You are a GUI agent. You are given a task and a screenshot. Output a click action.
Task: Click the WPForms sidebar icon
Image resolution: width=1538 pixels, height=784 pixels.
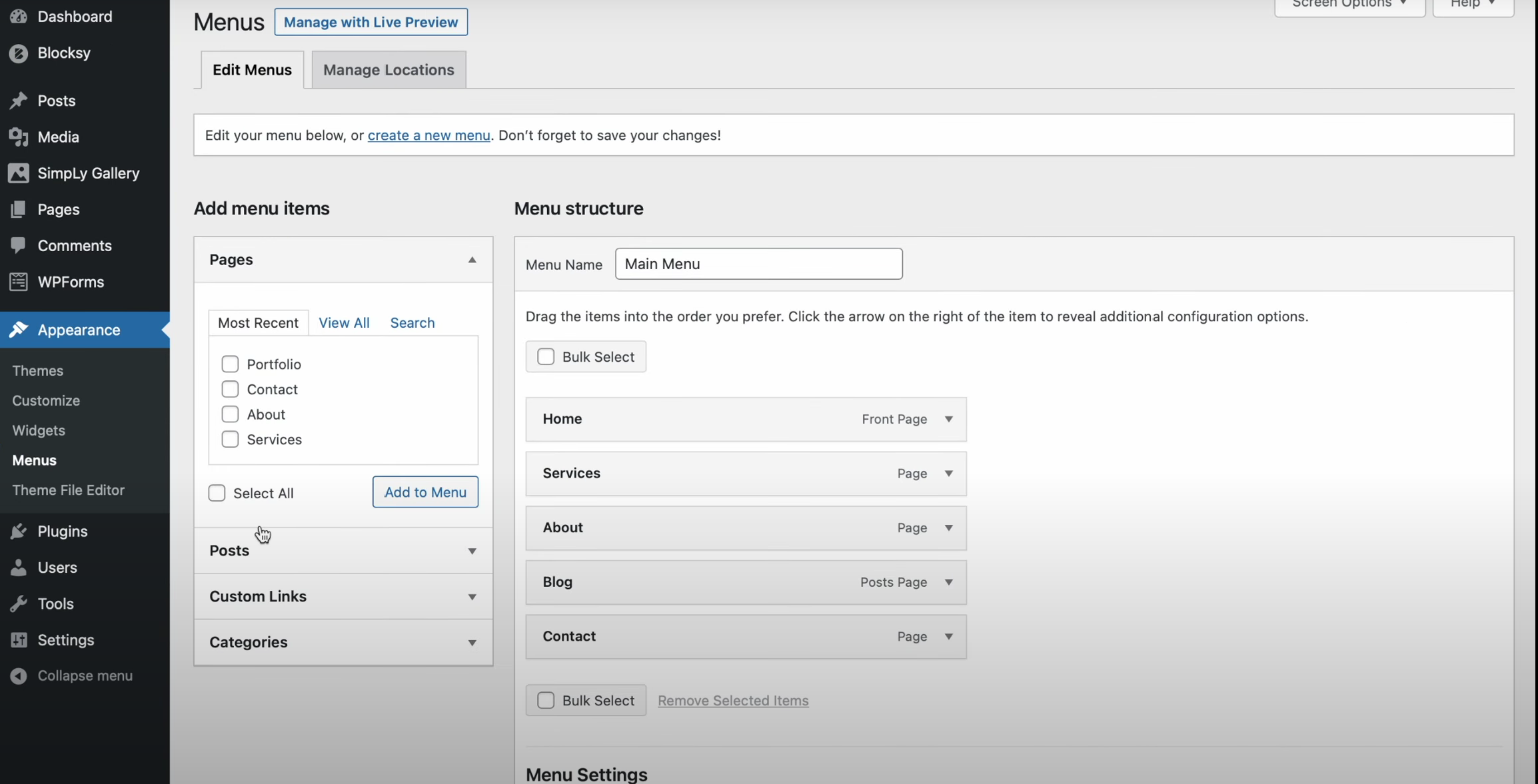point(19,282)
